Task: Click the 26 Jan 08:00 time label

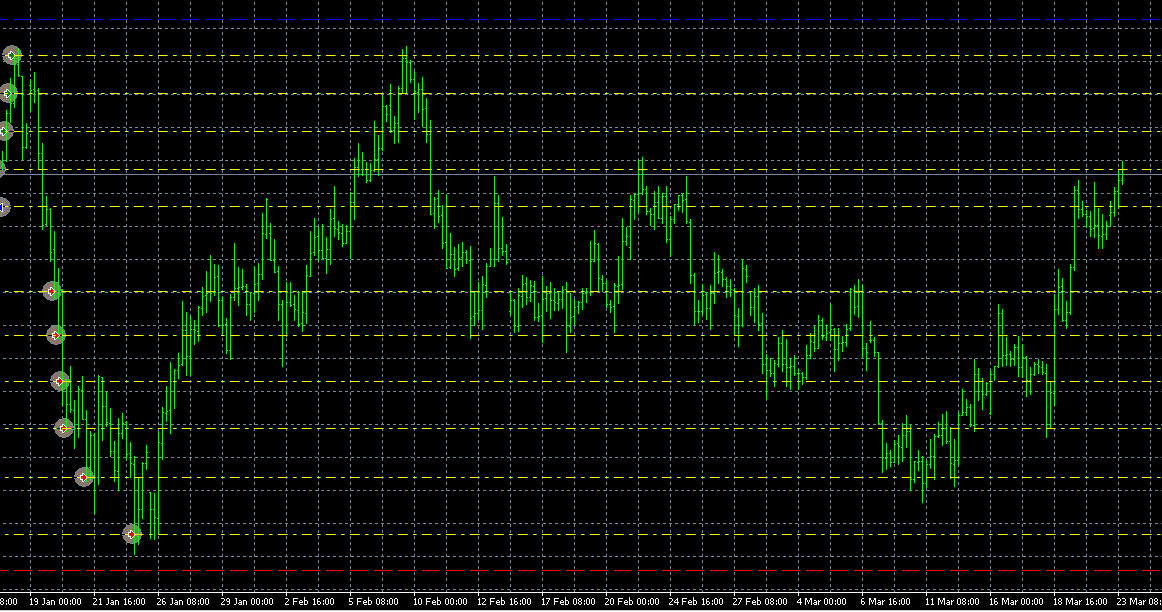Action: 183,602
